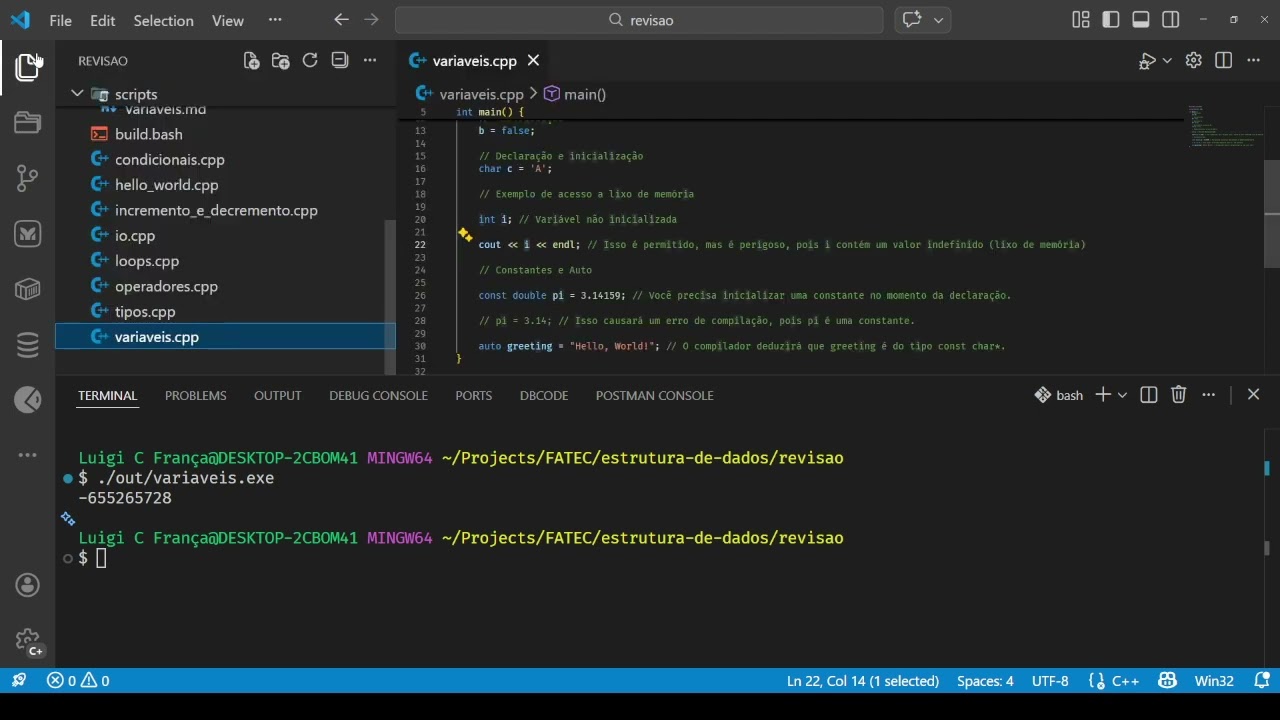Viewport: 1280px width, 720px height.
Task: Open Explorer's More Actions menu
Action: click(x=370, y=61)
